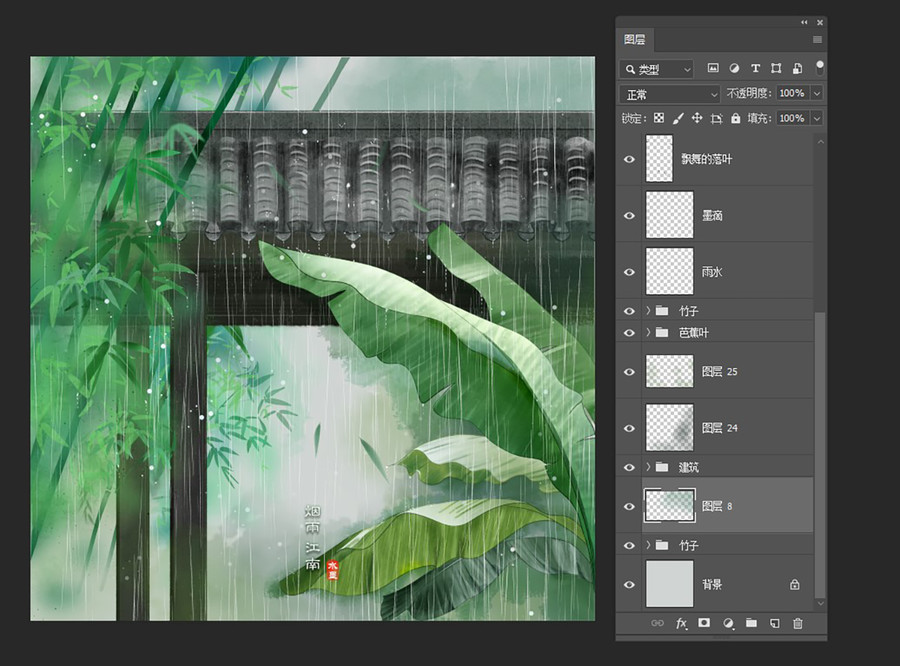Select layer name 墨滴
900x666 pixels.
(712, 215)
